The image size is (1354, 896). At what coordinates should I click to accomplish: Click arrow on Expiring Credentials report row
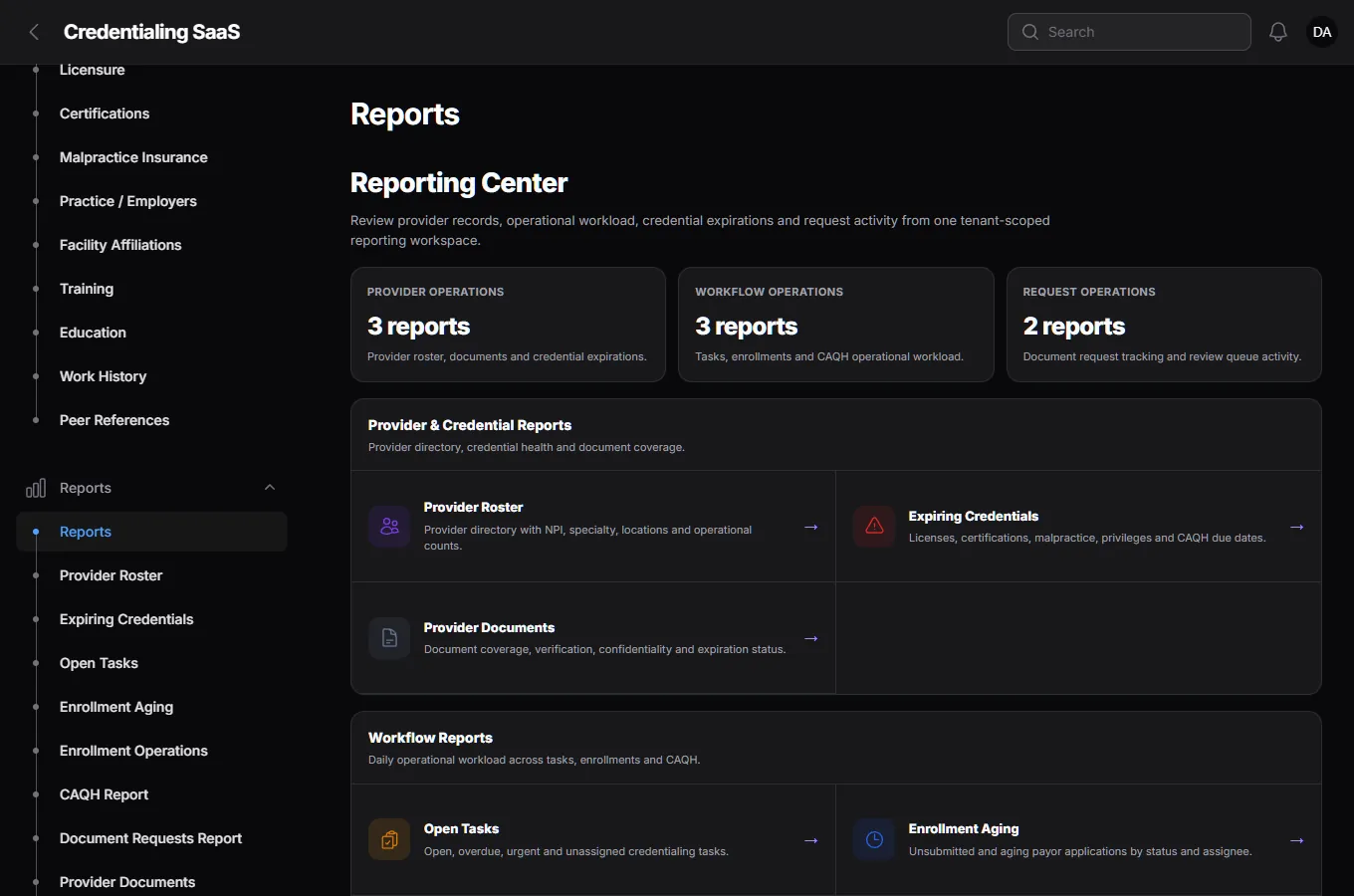pos(1297,527)
